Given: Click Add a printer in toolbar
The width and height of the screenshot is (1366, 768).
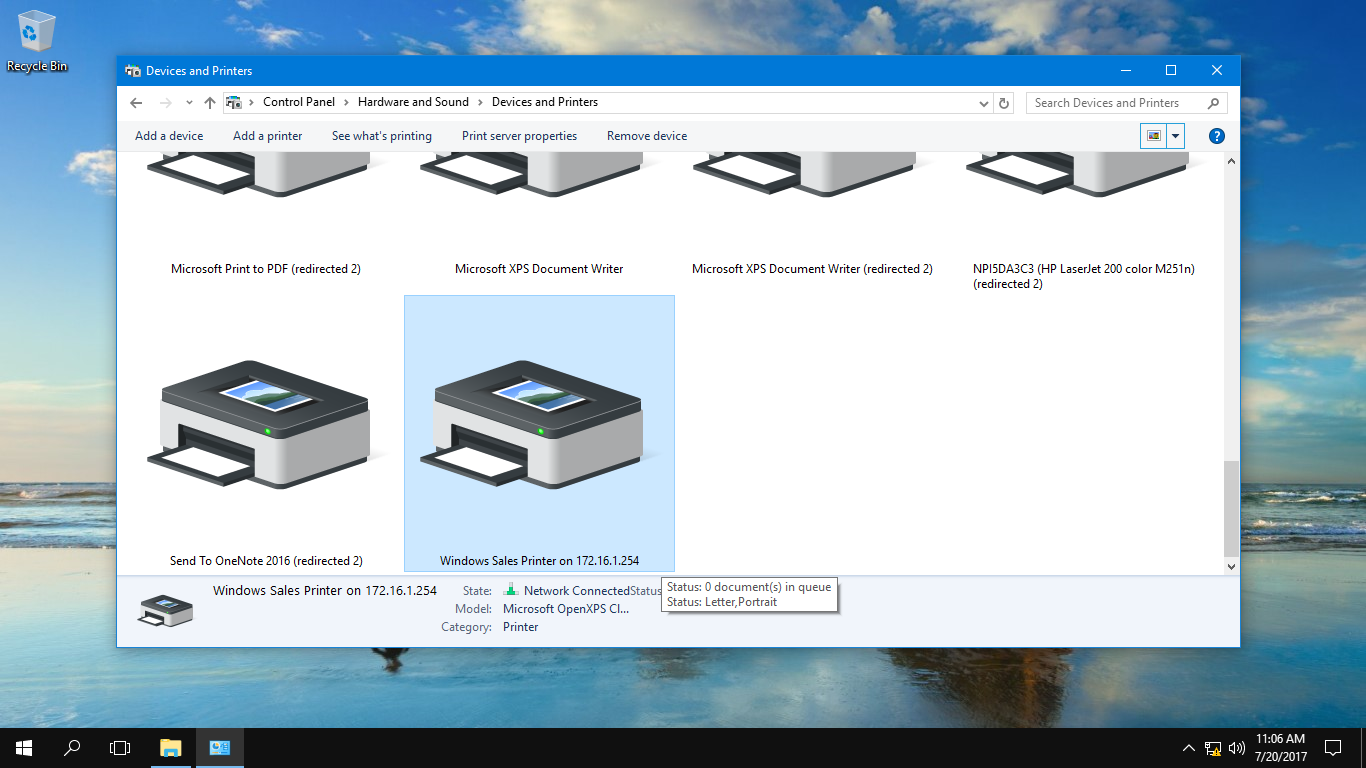Looking at the screenshot, I should pos(267,136).
